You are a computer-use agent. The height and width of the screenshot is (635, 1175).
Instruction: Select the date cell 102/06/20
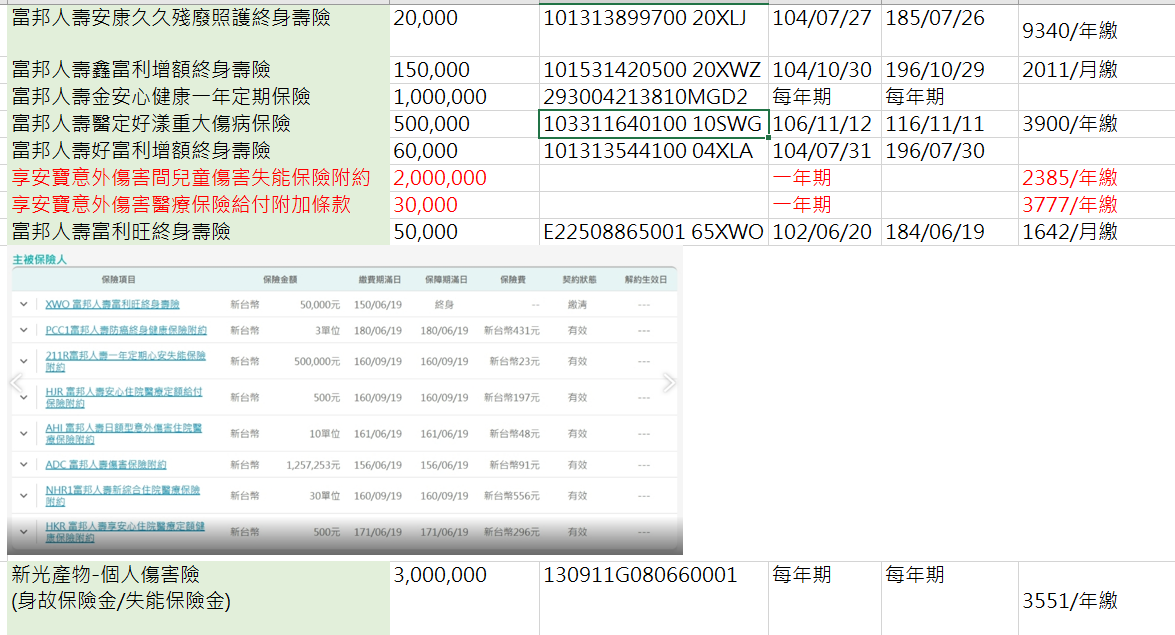click(825, 232)
